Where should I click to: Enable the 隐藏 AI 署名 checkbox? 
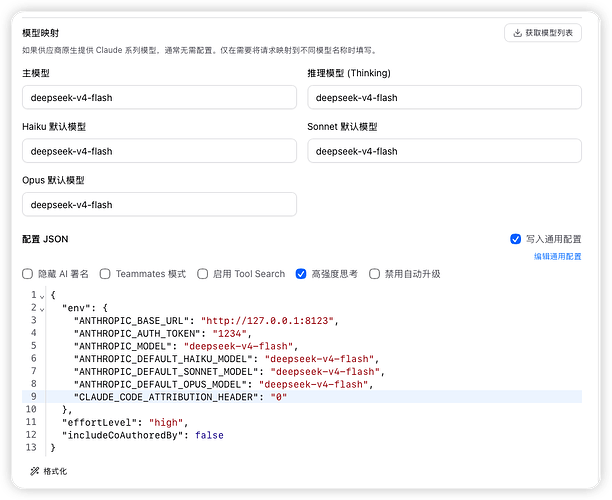click(x=27, y=274)
